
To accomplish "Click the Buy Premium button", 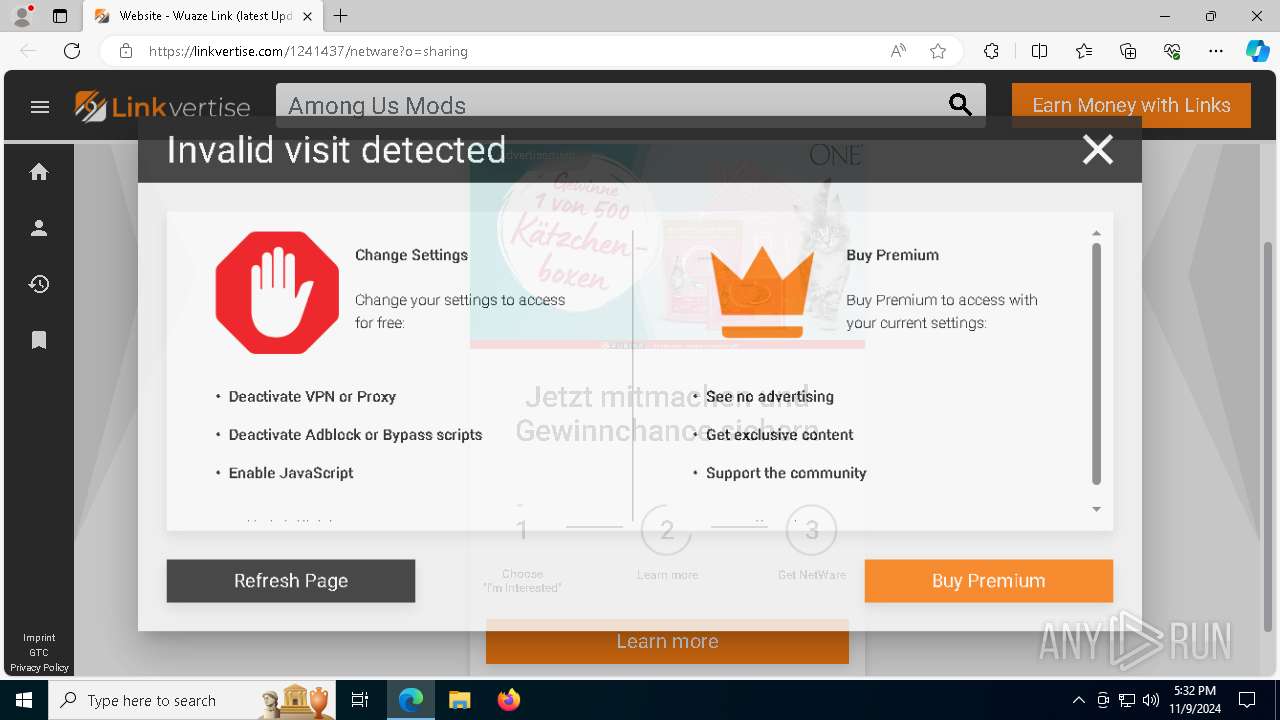I will click(988, 581).
